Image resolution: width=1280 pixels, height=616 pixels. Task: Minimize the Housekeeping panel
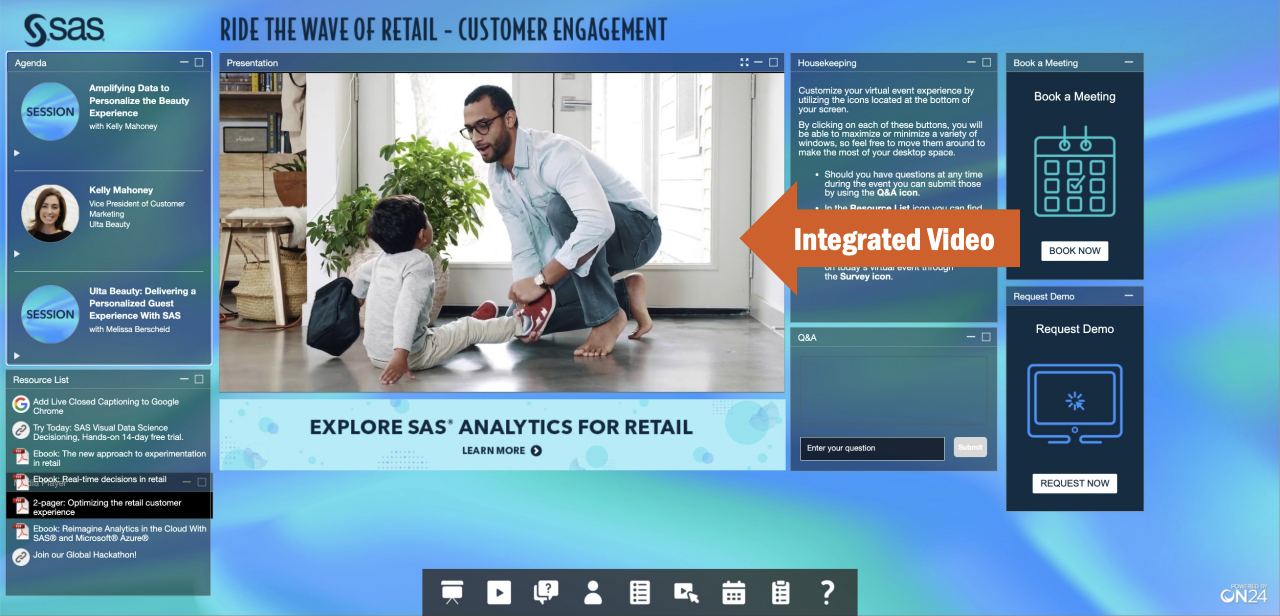click(971, 62)
